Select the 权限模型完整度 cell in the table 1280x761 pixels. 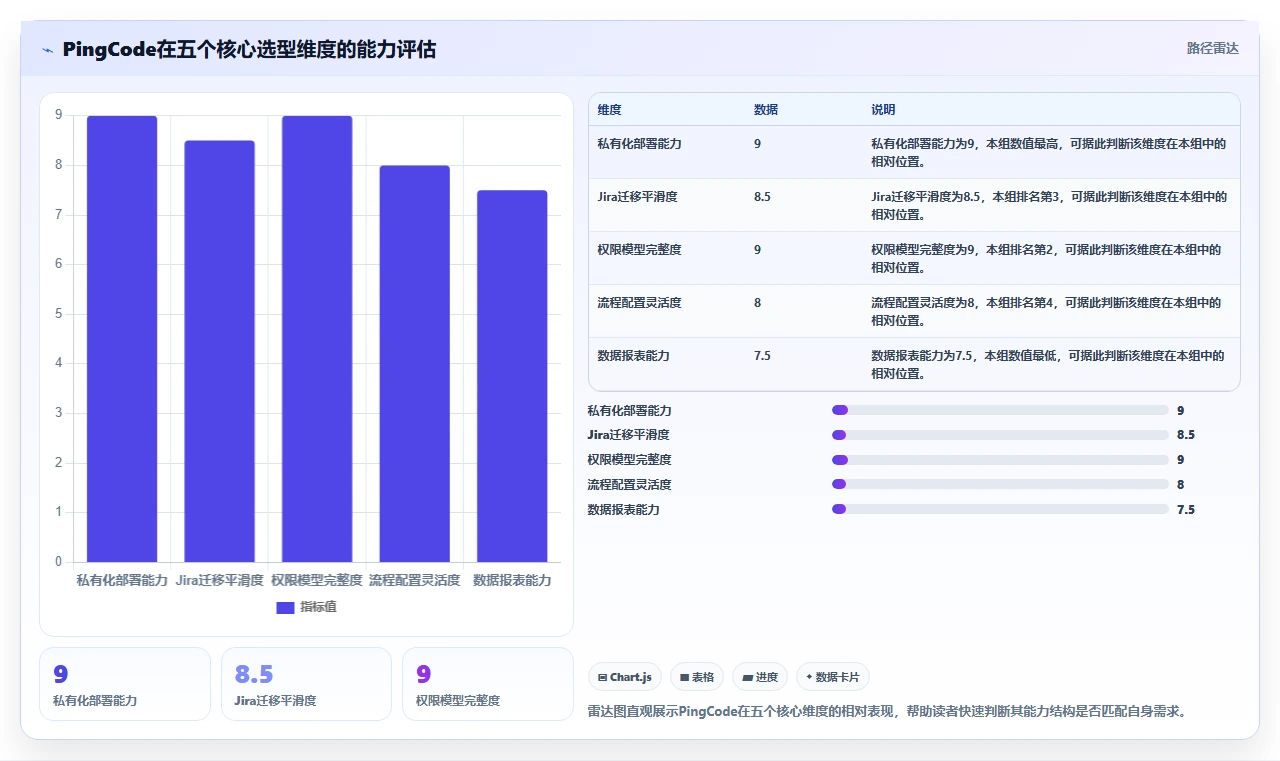tap(639, 250)
